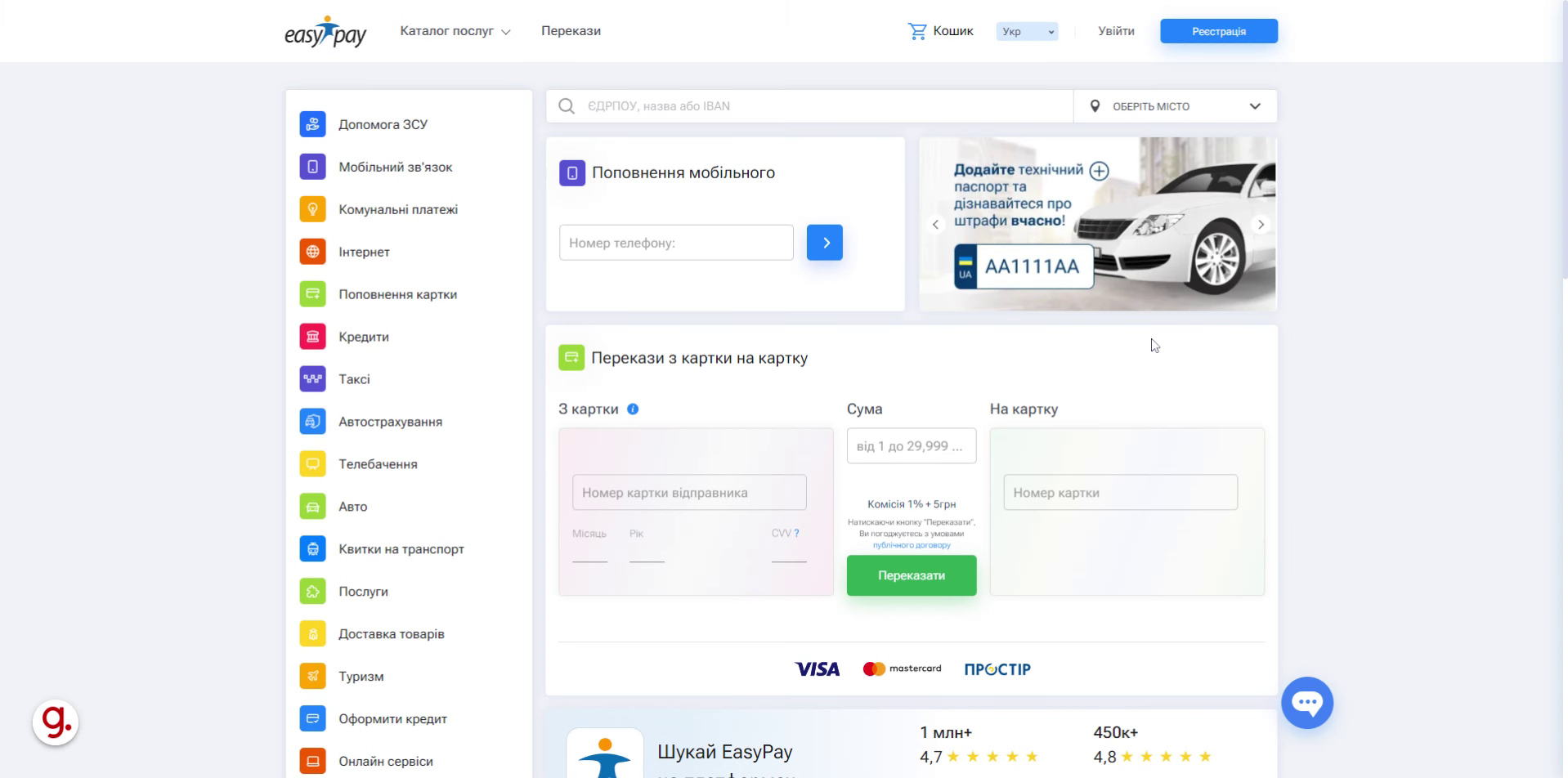The image size is (1568, 778).
Task: Open the Таксі category icon
Action: tap(312, 379)
